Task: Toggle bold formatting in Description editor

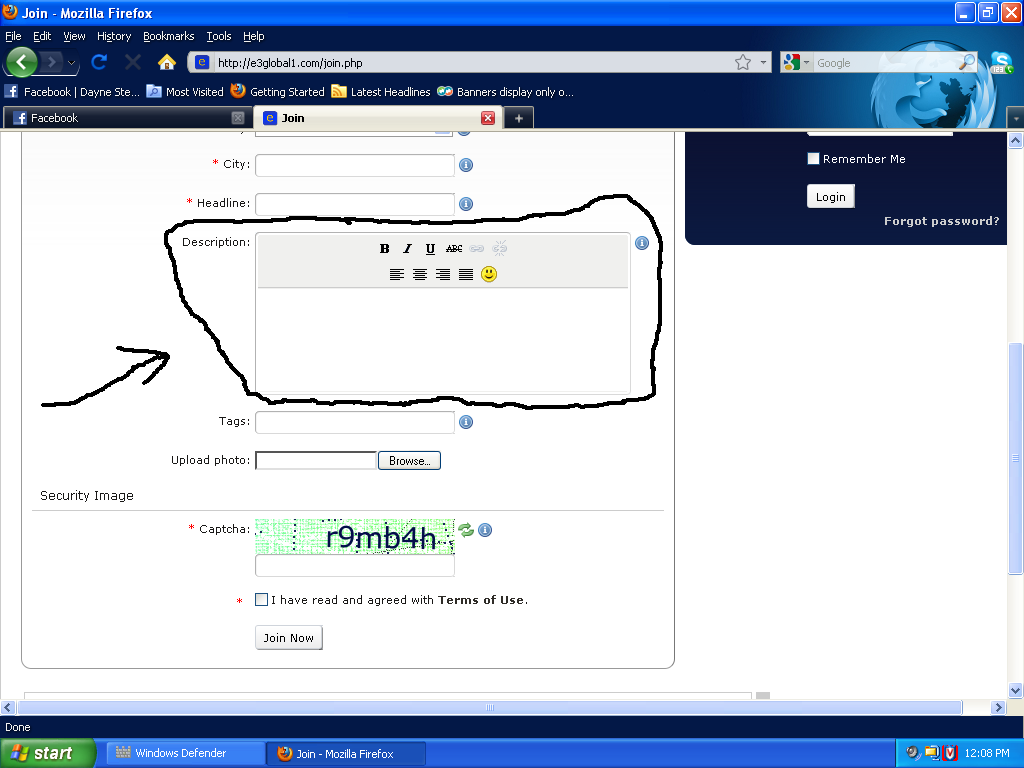Action: (x=385, y=249)
